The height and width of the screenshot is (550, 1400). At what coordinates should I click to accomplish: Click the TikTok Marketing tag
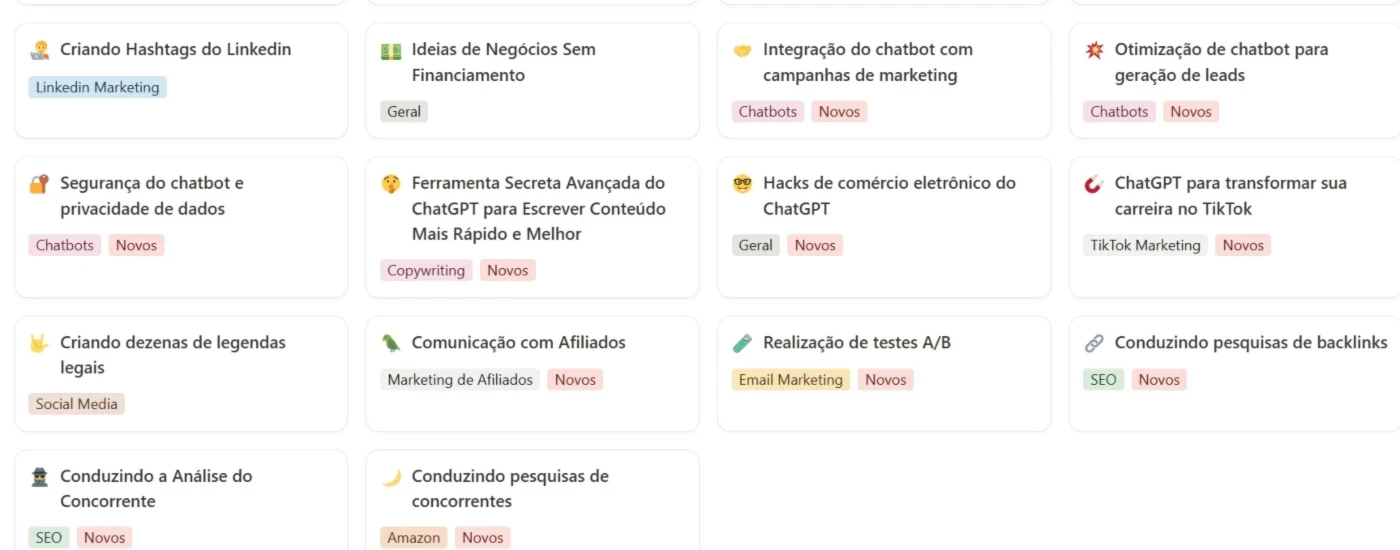click(1145, 246)
